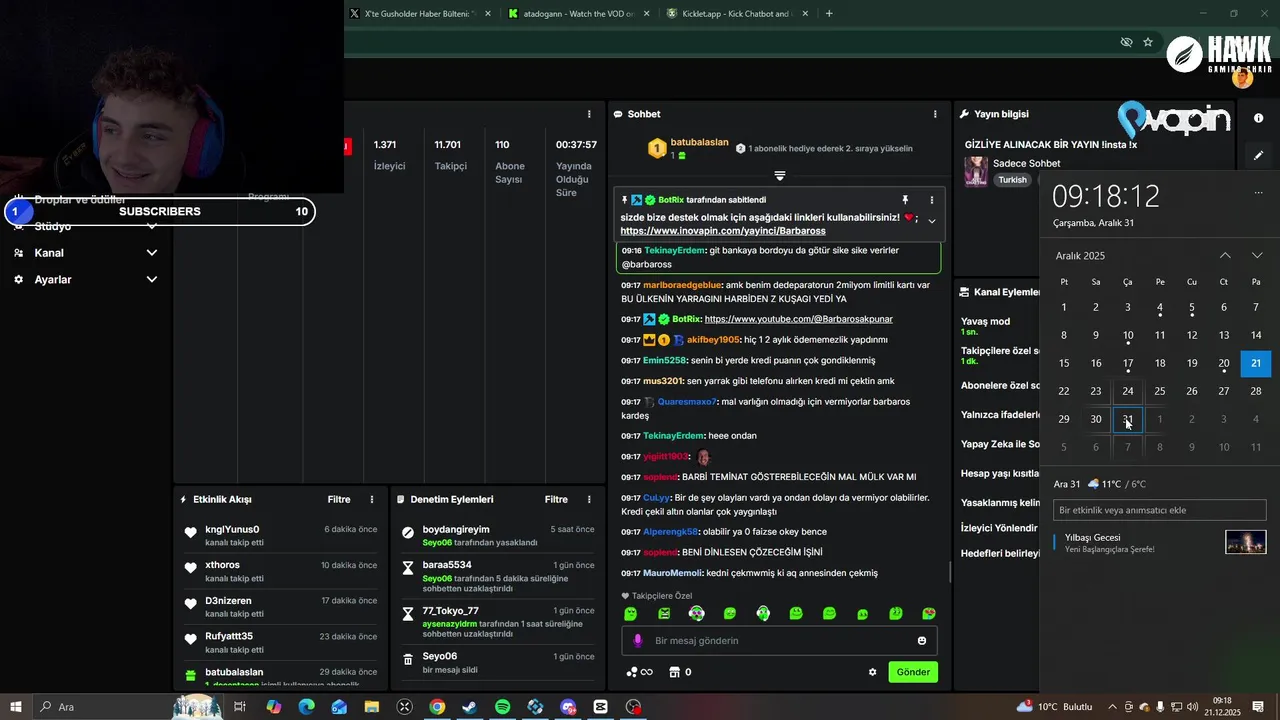Open the emoji picker in message box
1280x720 pixels.
[x=922, y=641]
